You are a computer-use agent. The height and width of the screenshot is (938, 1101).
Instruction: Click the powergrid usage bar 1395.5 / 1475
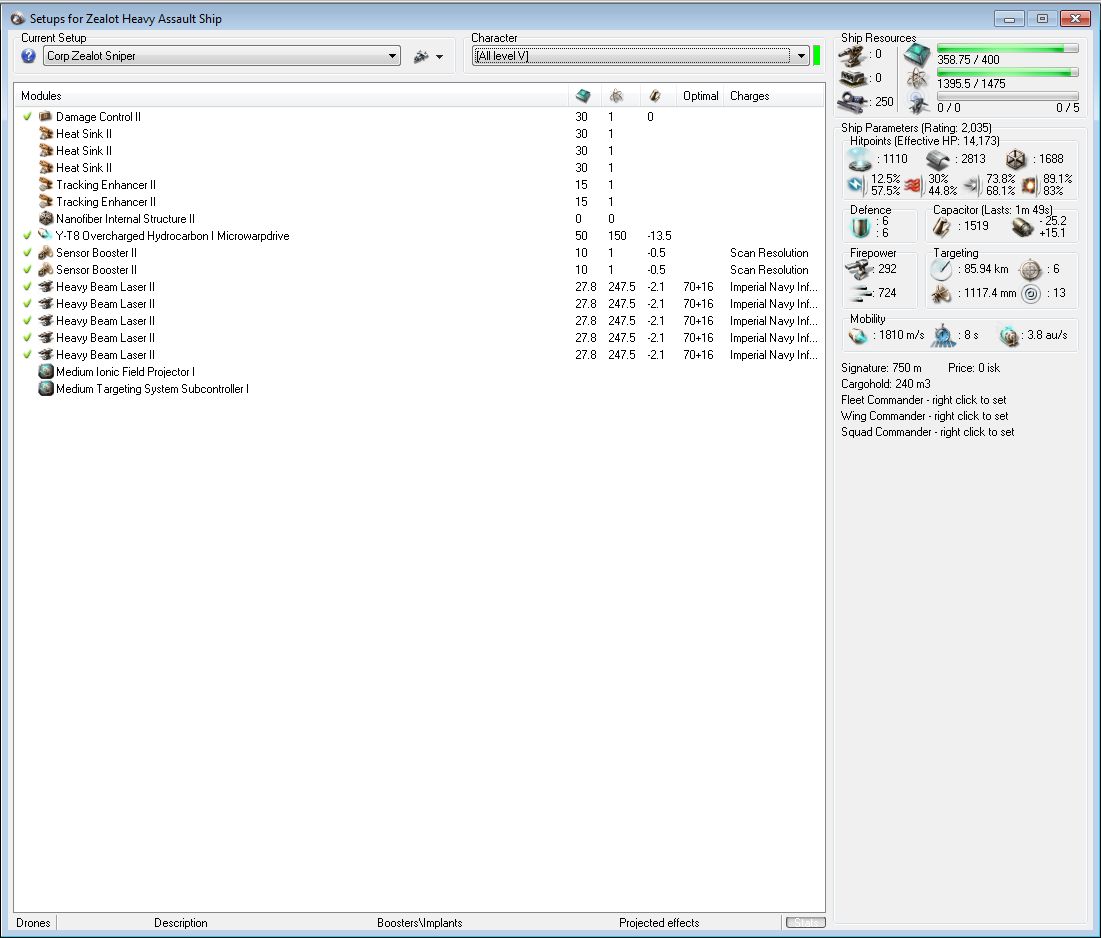pos(1008,72)
